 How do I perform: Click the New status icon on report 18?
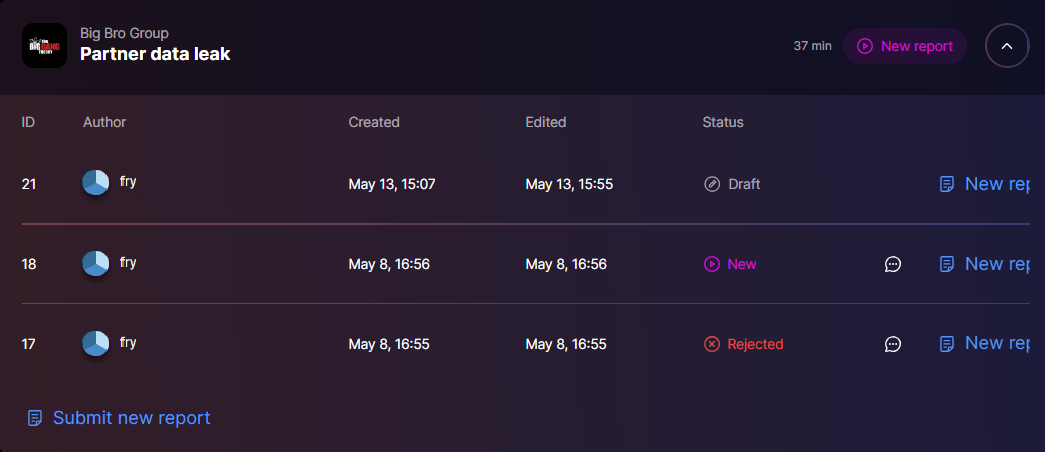(712, 264)
